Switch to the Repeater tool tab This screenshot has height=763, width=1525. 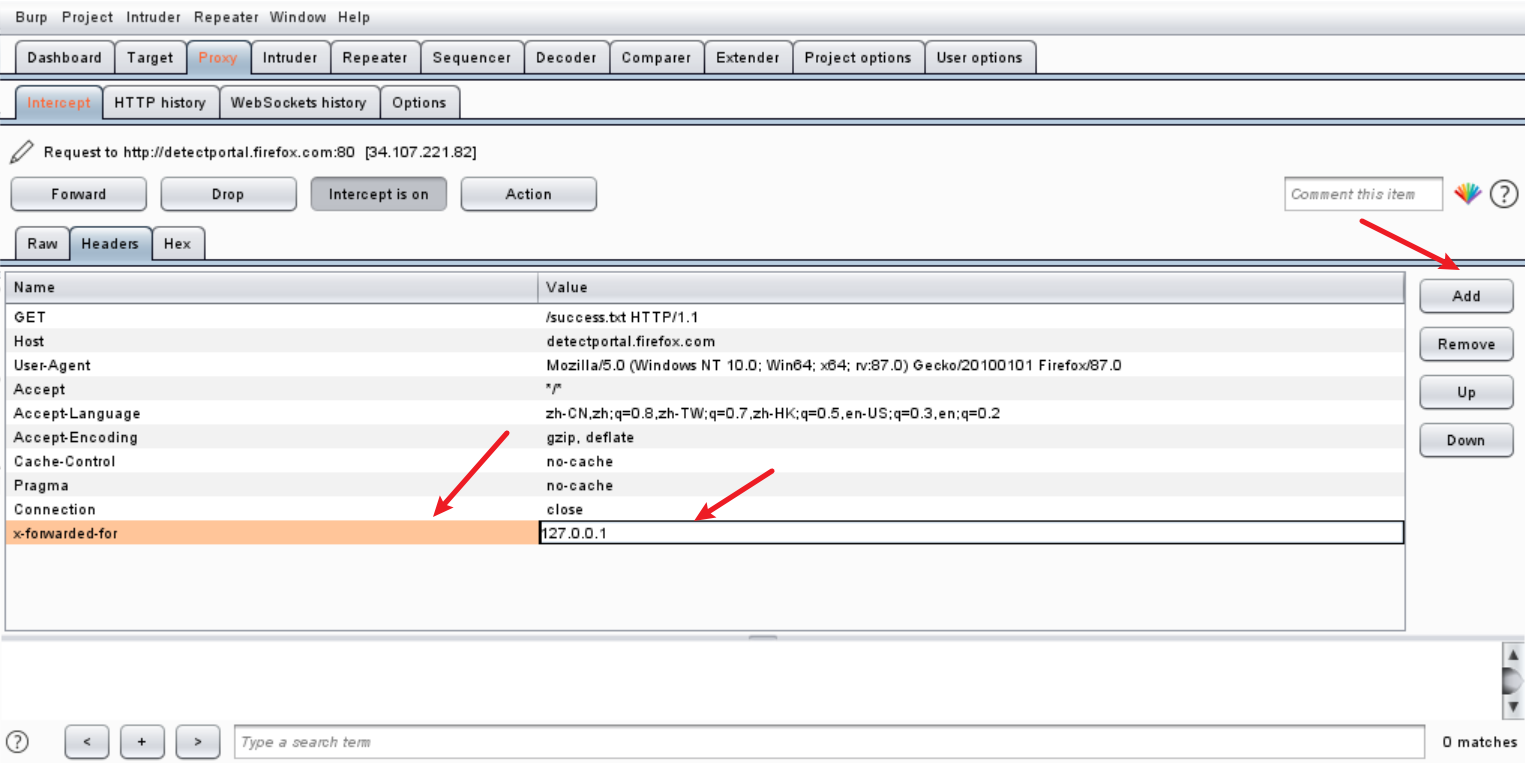(375, 57)
